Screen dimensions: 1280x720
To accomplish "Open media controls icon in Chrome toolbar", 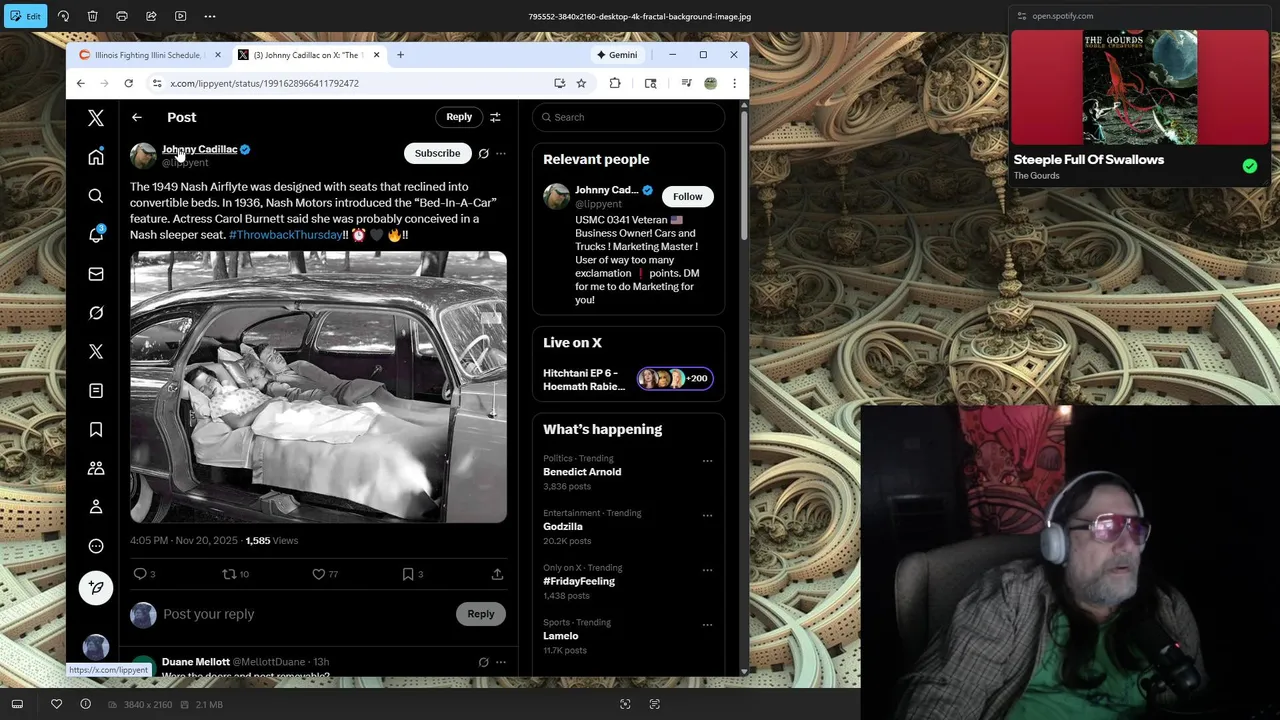I will [686, 83].
